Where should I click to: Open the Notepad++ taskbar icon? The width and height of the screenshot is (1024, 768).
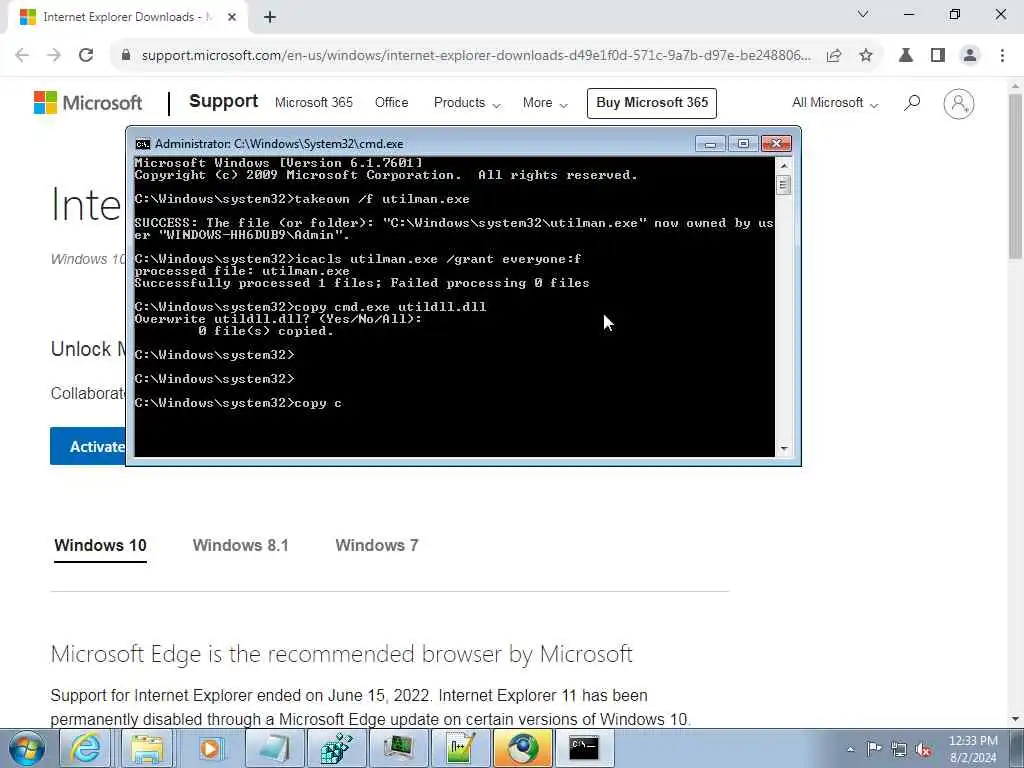(460, 748)
